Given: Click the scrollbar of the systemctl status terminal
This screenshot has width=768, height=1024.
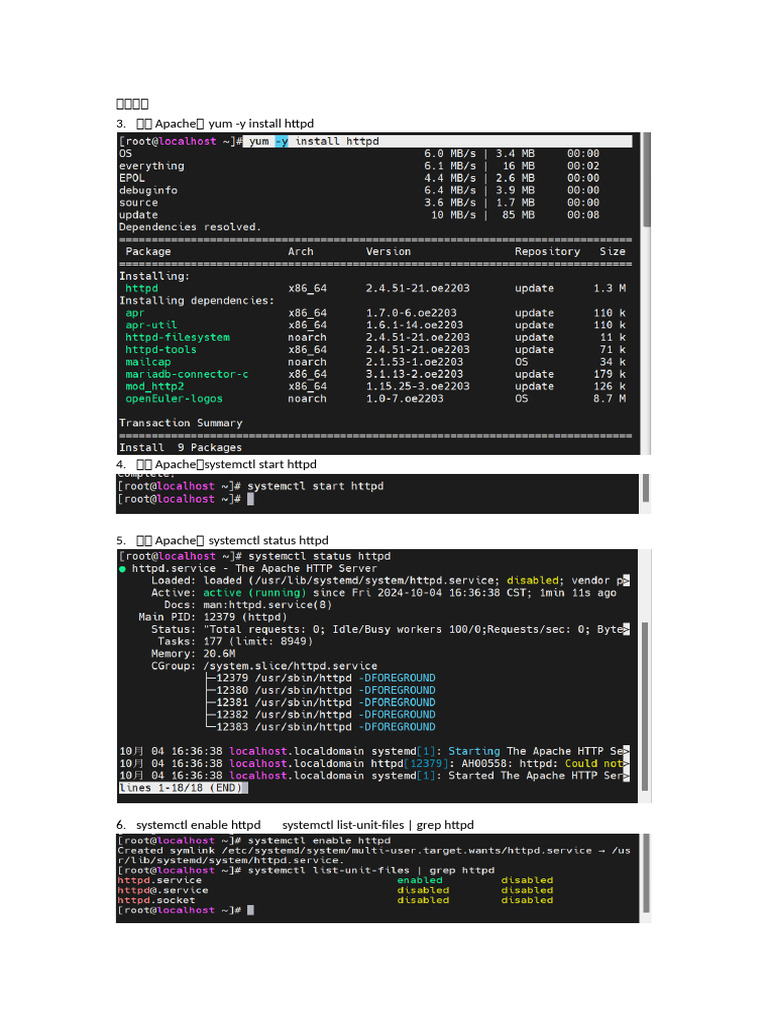Looking at the screenshot, I should tap(645, 707).
